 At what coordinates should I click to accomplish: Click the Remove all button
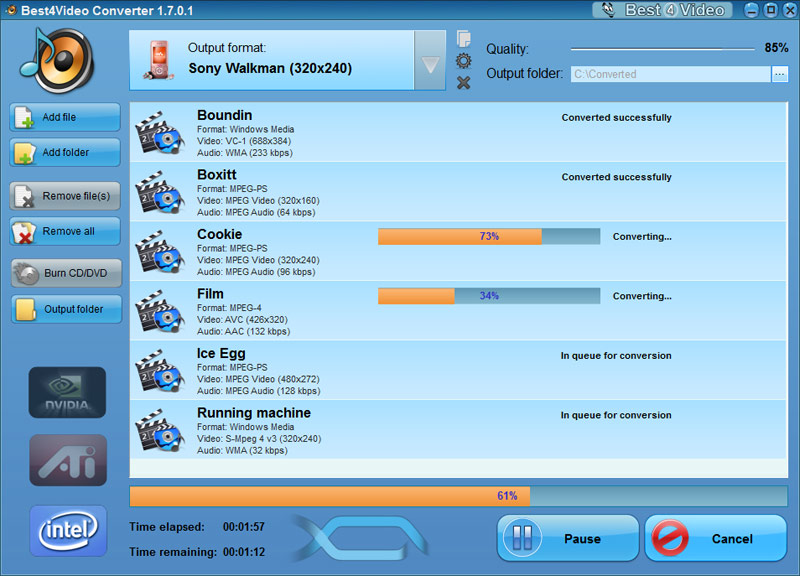(65, 231)
